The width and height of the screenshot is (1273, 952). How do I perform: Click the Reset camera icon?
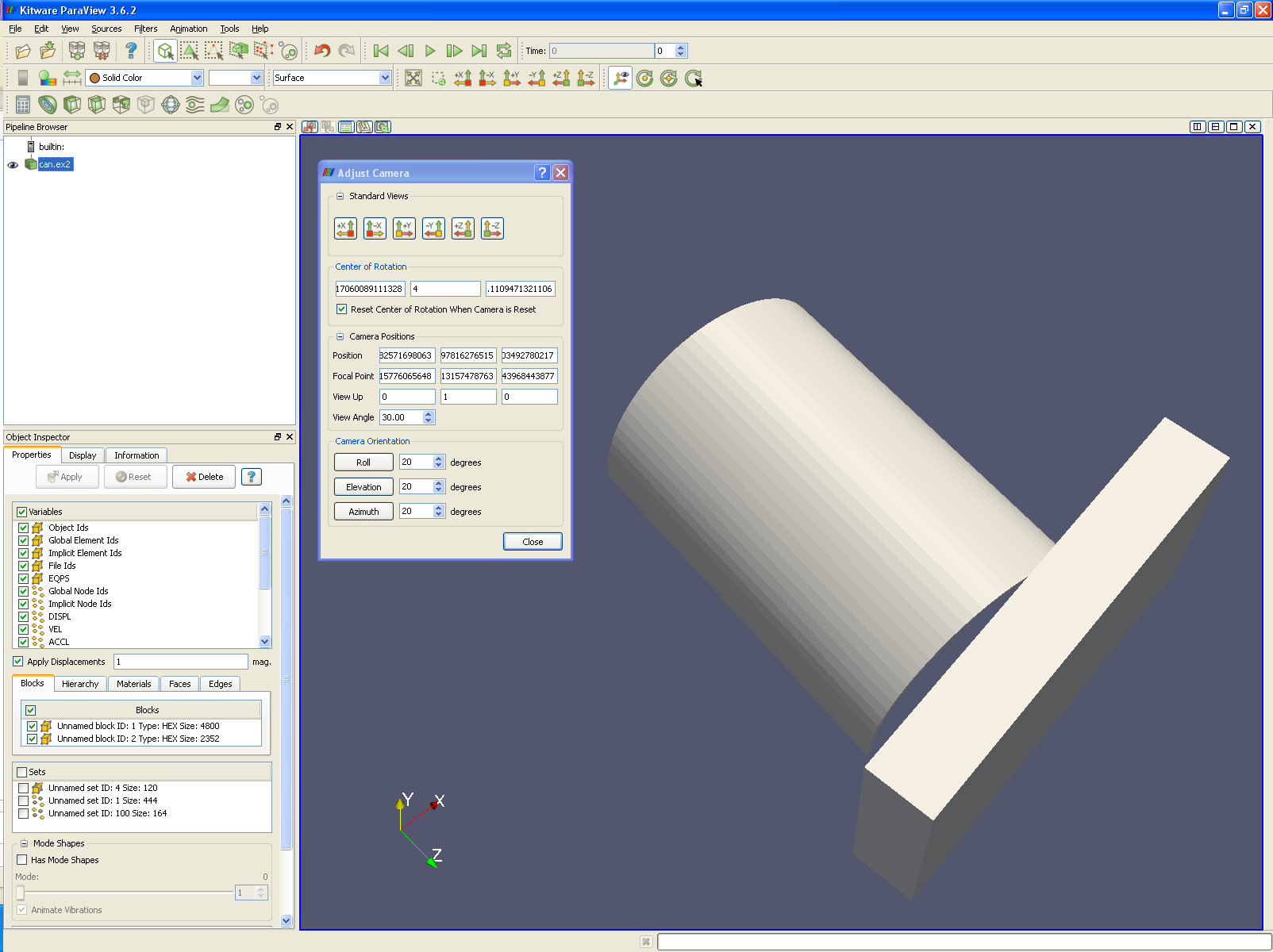(x=413, y=78)
